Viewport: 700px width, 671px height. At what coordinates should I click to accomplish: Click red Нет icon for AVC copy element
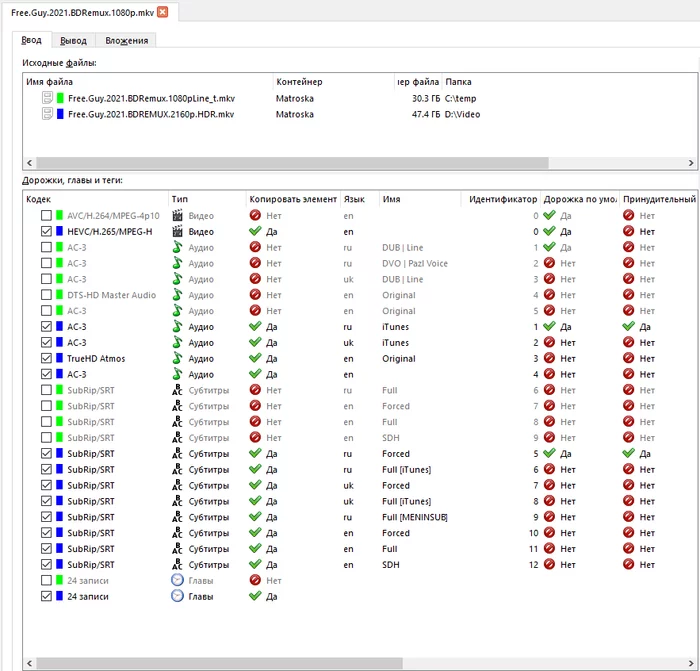click(x=255, y=216)
